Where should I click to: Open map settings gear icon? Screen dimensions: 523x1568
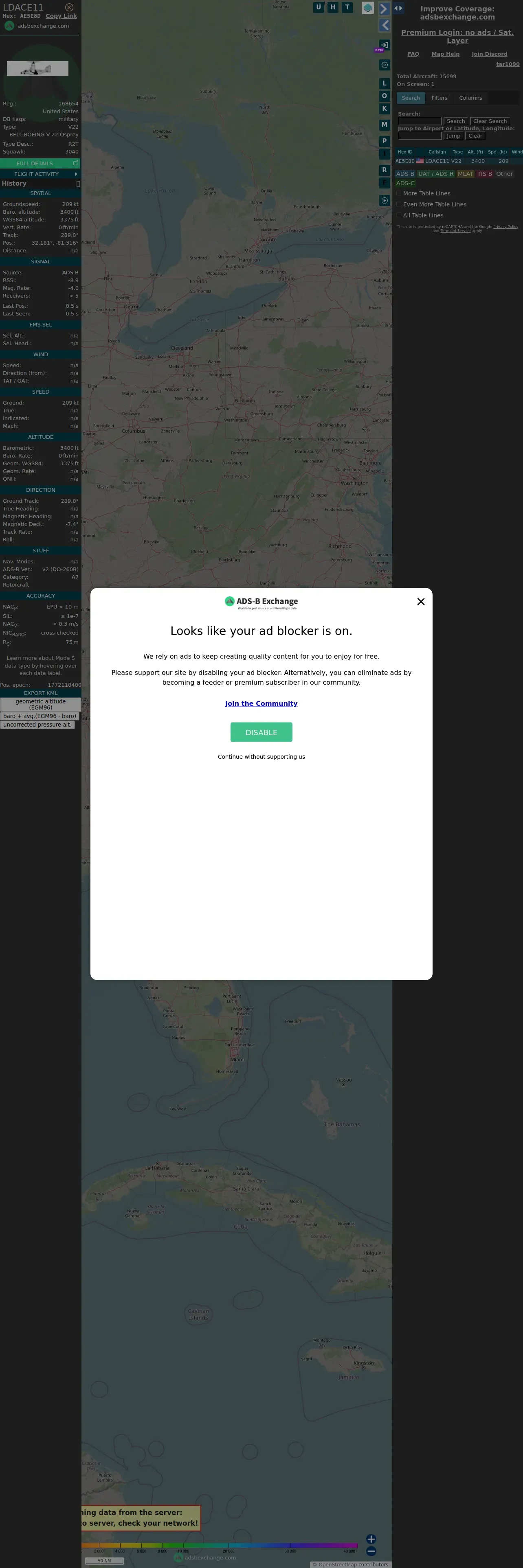384,65
